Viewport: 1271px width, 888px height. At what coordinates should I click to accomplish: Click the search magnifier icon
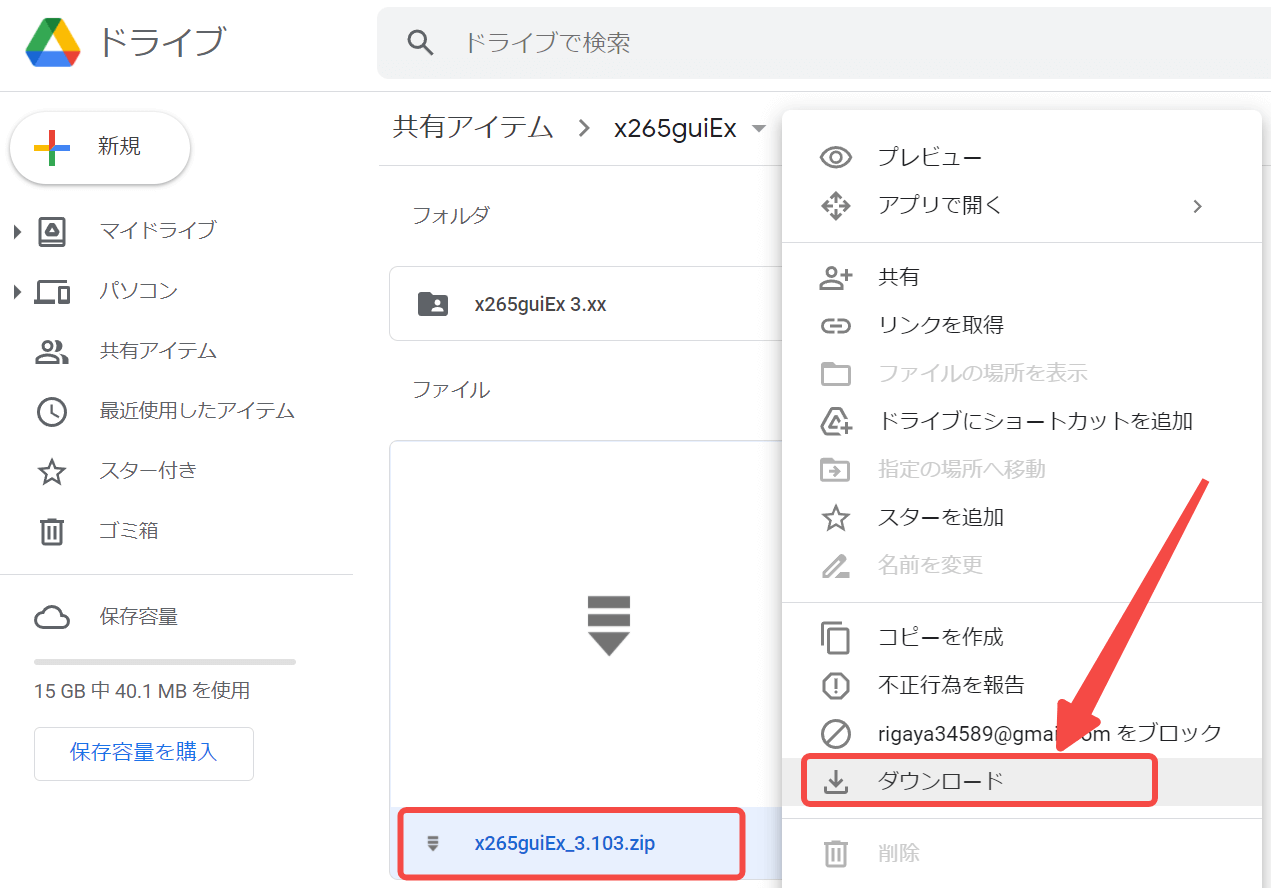coord(421,43)
